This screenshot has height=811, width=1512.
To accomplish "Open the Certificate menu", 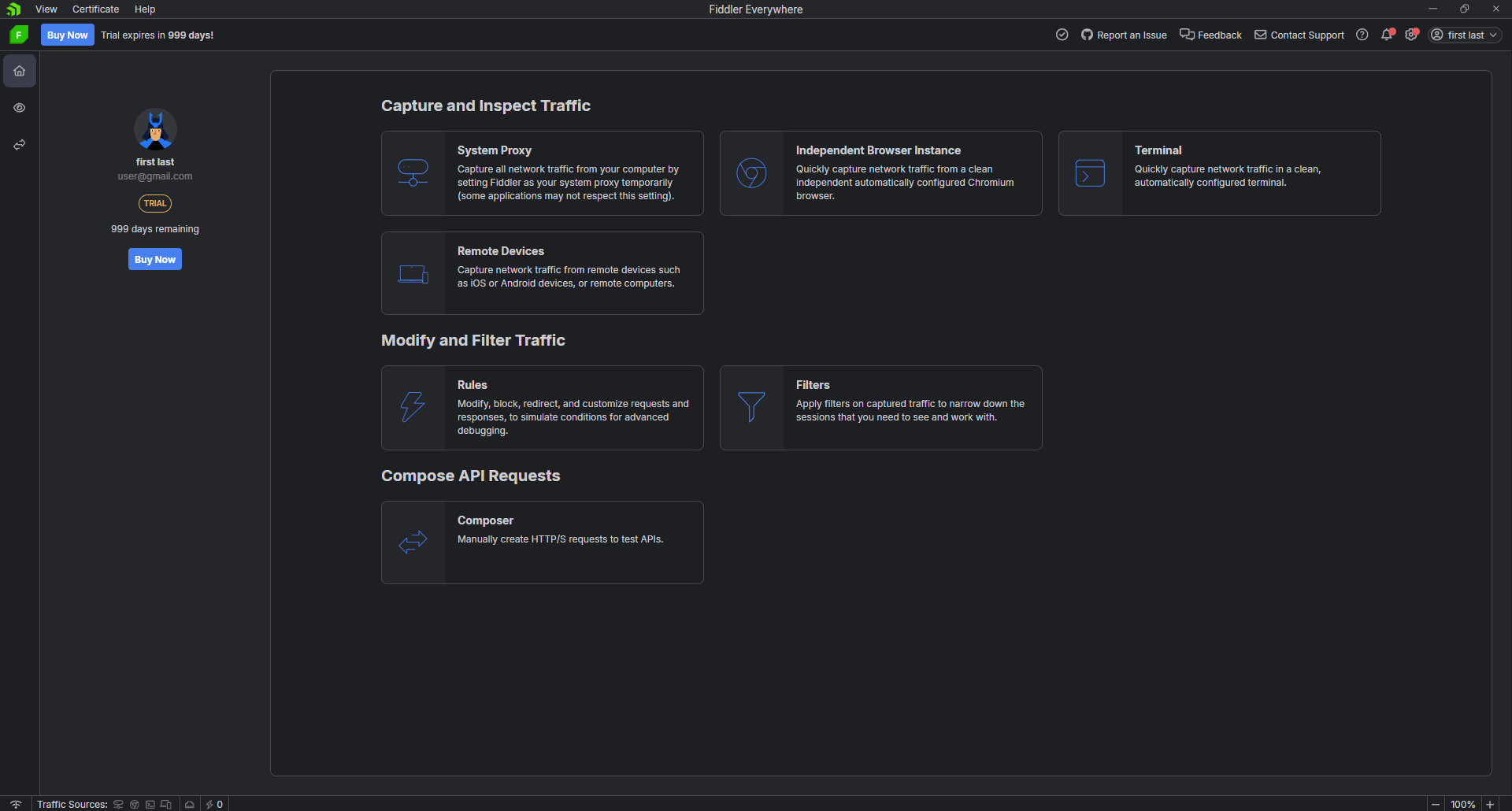I will (96, 9).
